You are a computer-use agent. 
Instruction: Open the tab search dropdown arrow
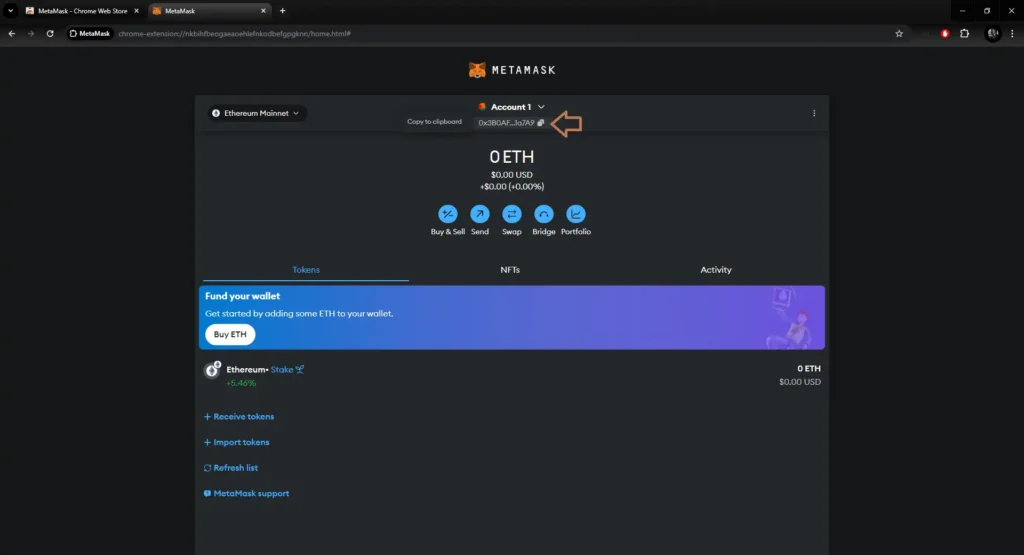10,10
